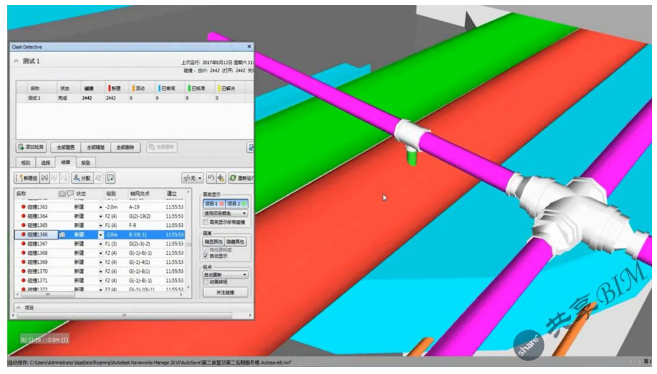
Task: Click the 关注碰撞 focus on clash button
Action: pos(225,292)
